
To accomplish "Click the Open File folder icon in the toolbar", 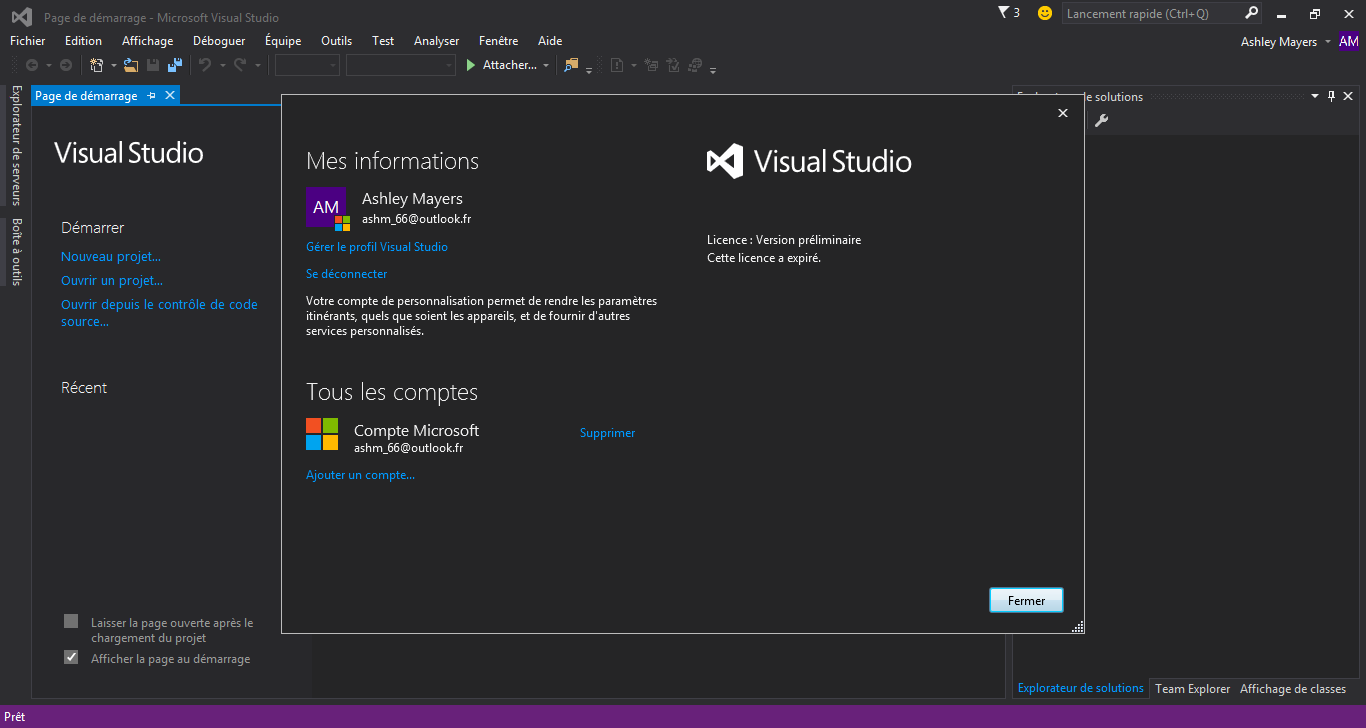I will tap(131, 65).
